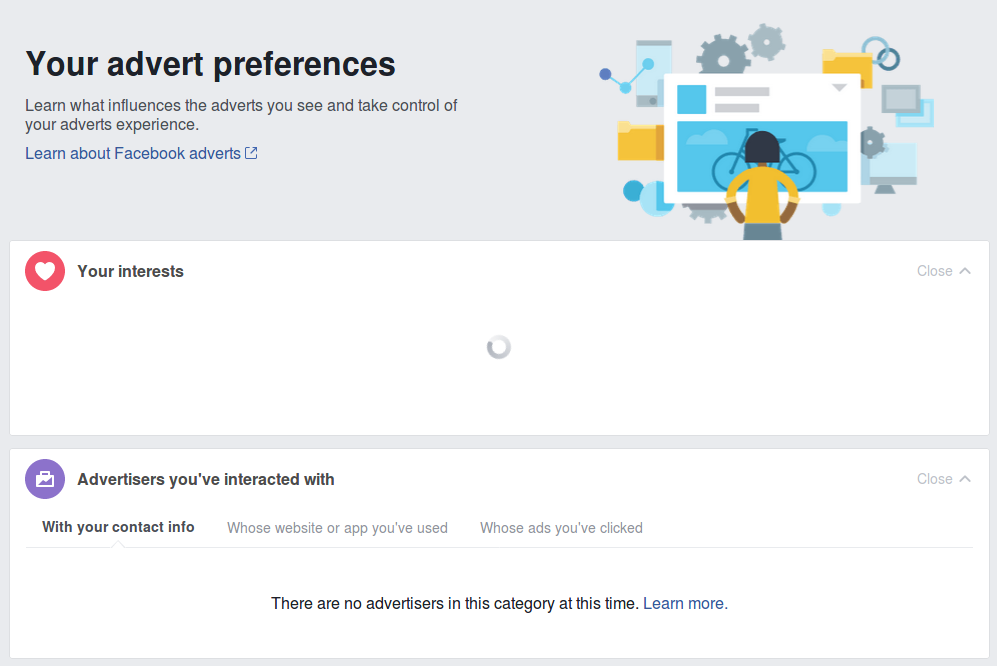
Task: Click the desktop monitor icon right of illustration
Action: pyautogui.click(x=893, y=168)
